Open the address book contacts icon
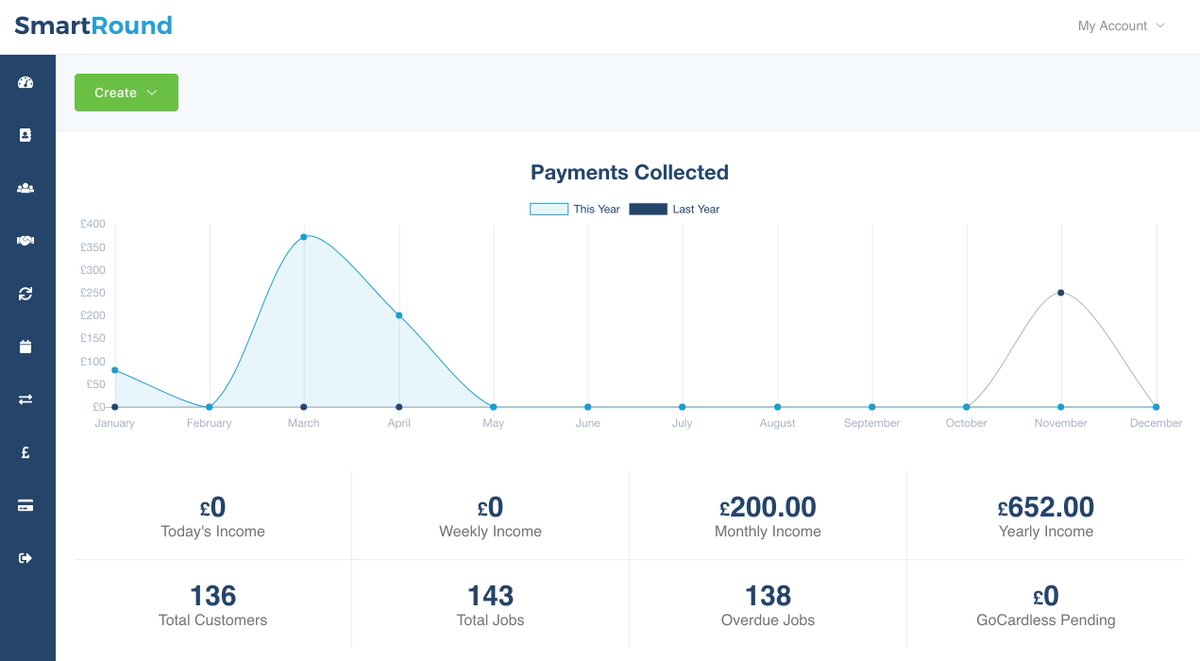The image size is (1200, 661). point(26,135)
